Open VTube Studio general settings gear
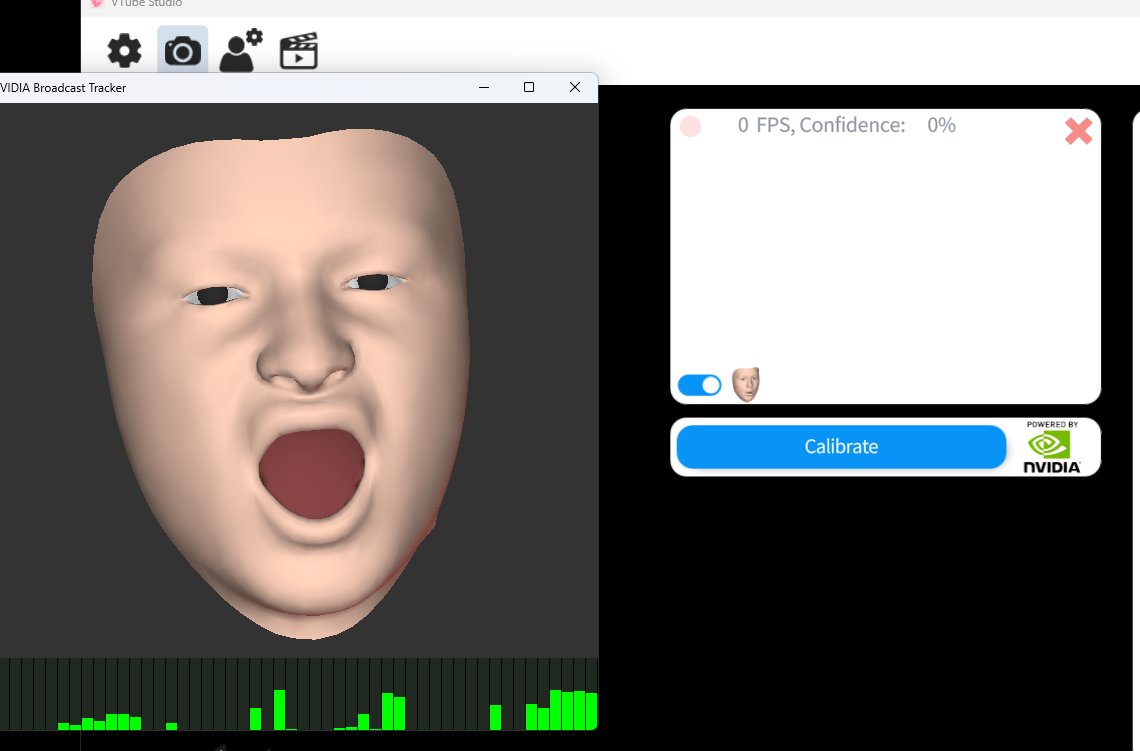 [124, 51]
